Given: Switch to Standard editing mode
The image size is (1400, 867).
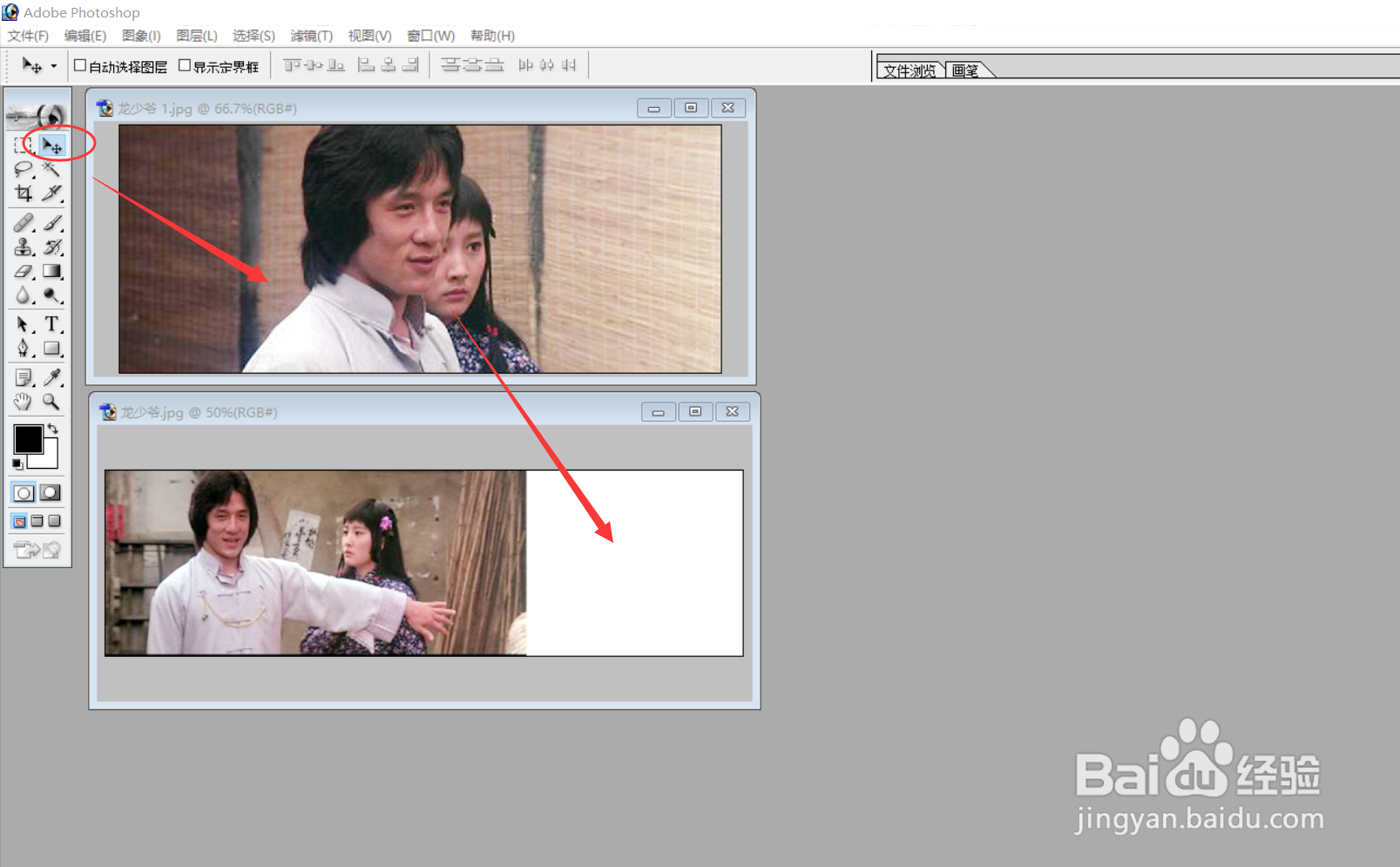Looking at the screenshot, I should pos(24,493).
